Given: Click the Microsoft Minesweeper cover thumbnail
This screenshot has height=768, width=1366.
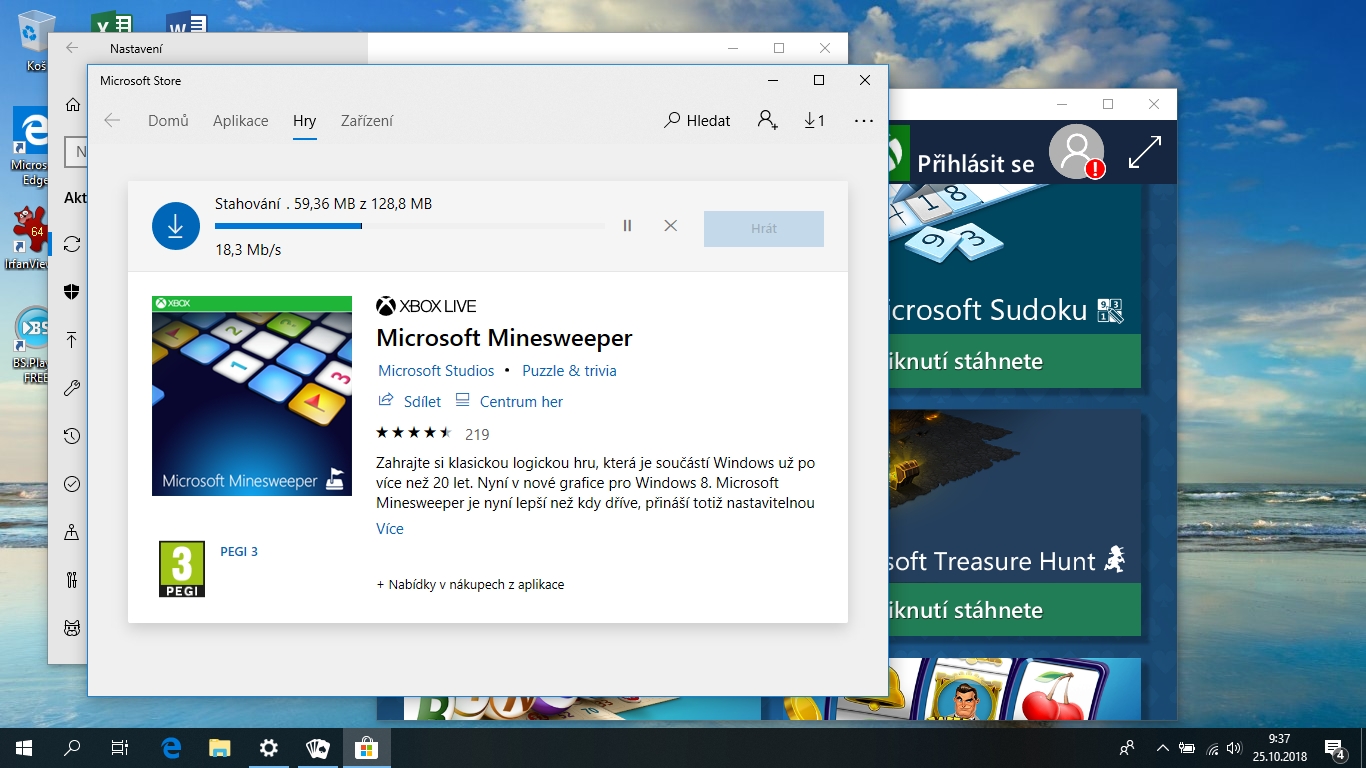Looking at the screenshot, I should coord(252,396).
